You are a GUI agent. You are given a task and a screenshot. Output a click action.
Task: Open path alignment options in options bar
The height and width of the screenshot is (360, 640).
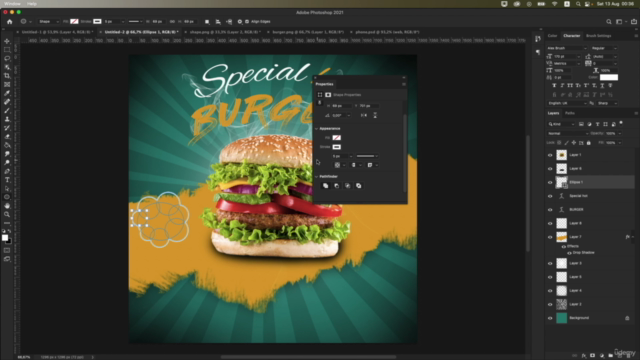(218, 22)
